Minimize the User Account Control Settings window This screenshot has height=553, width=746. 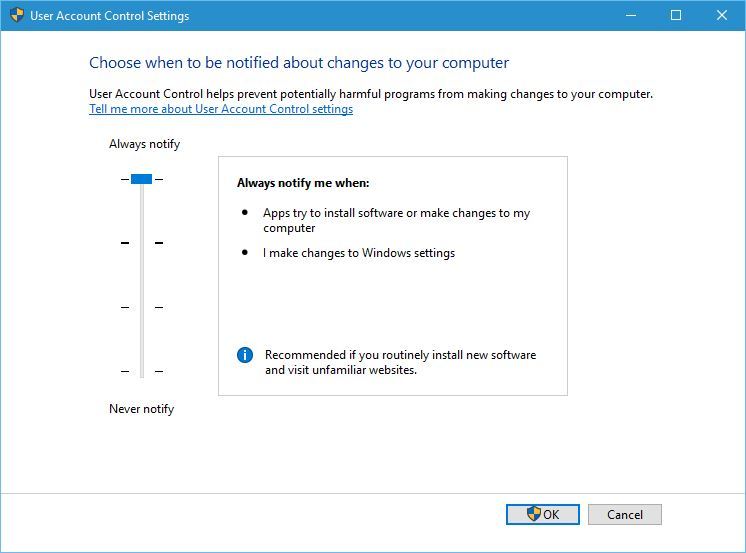(x=631, y=15)
